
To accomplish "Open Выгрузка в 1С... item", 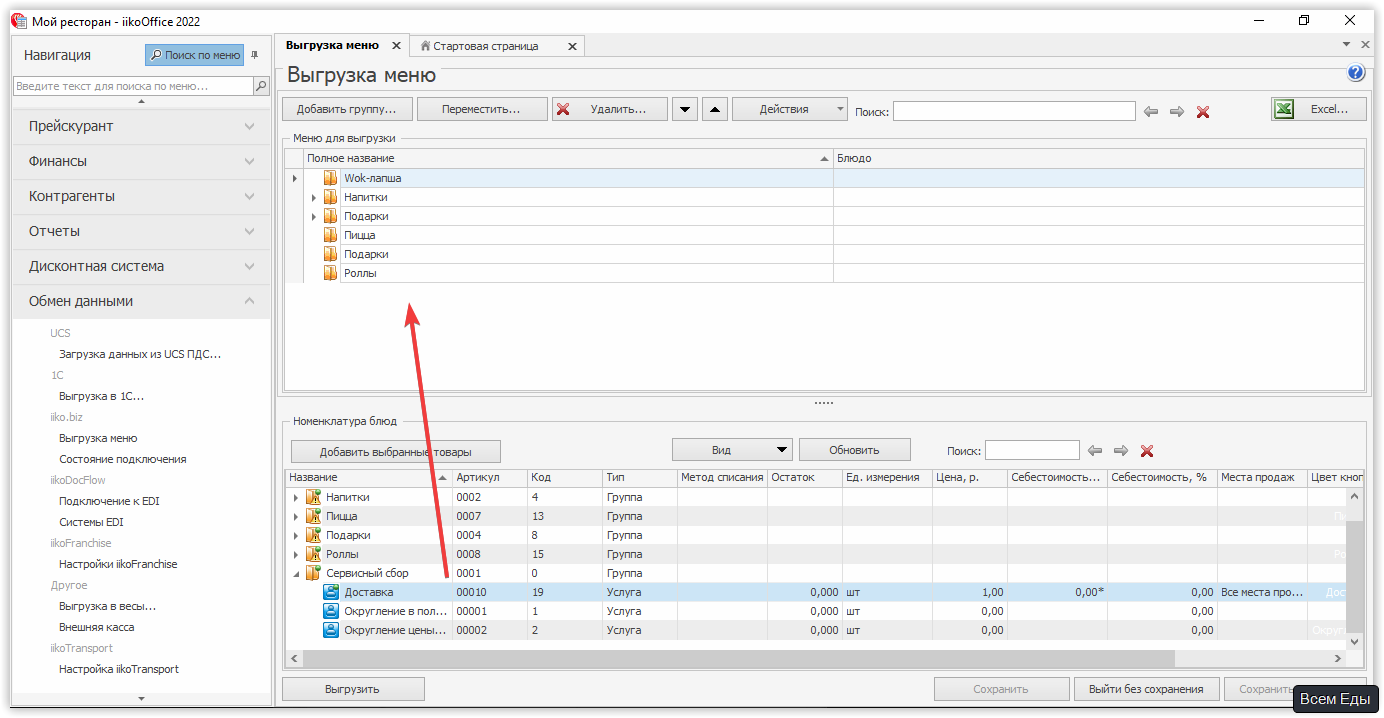I will 101,396.
